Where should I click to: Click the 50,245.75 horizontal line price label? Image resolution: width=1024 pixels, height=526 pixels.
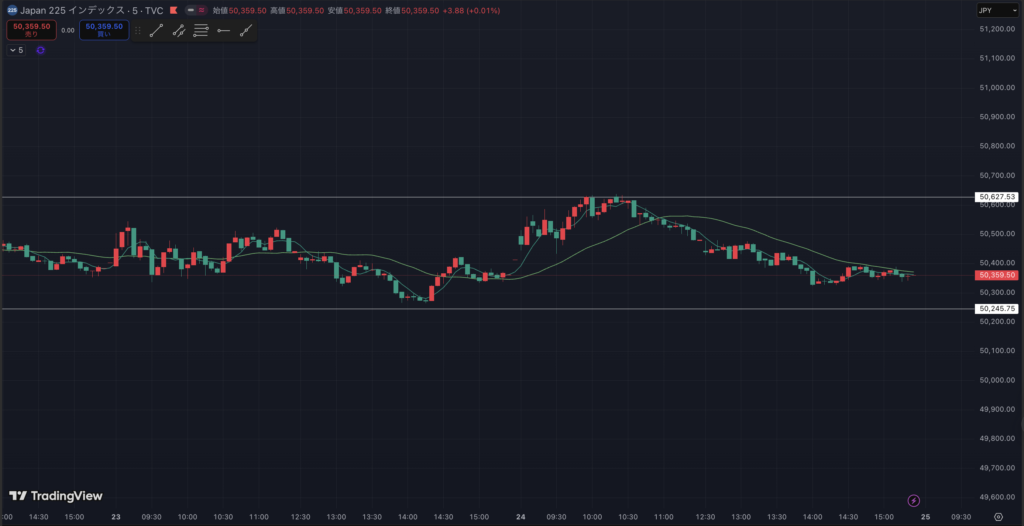pyautogui.click(x=997, y=309)
